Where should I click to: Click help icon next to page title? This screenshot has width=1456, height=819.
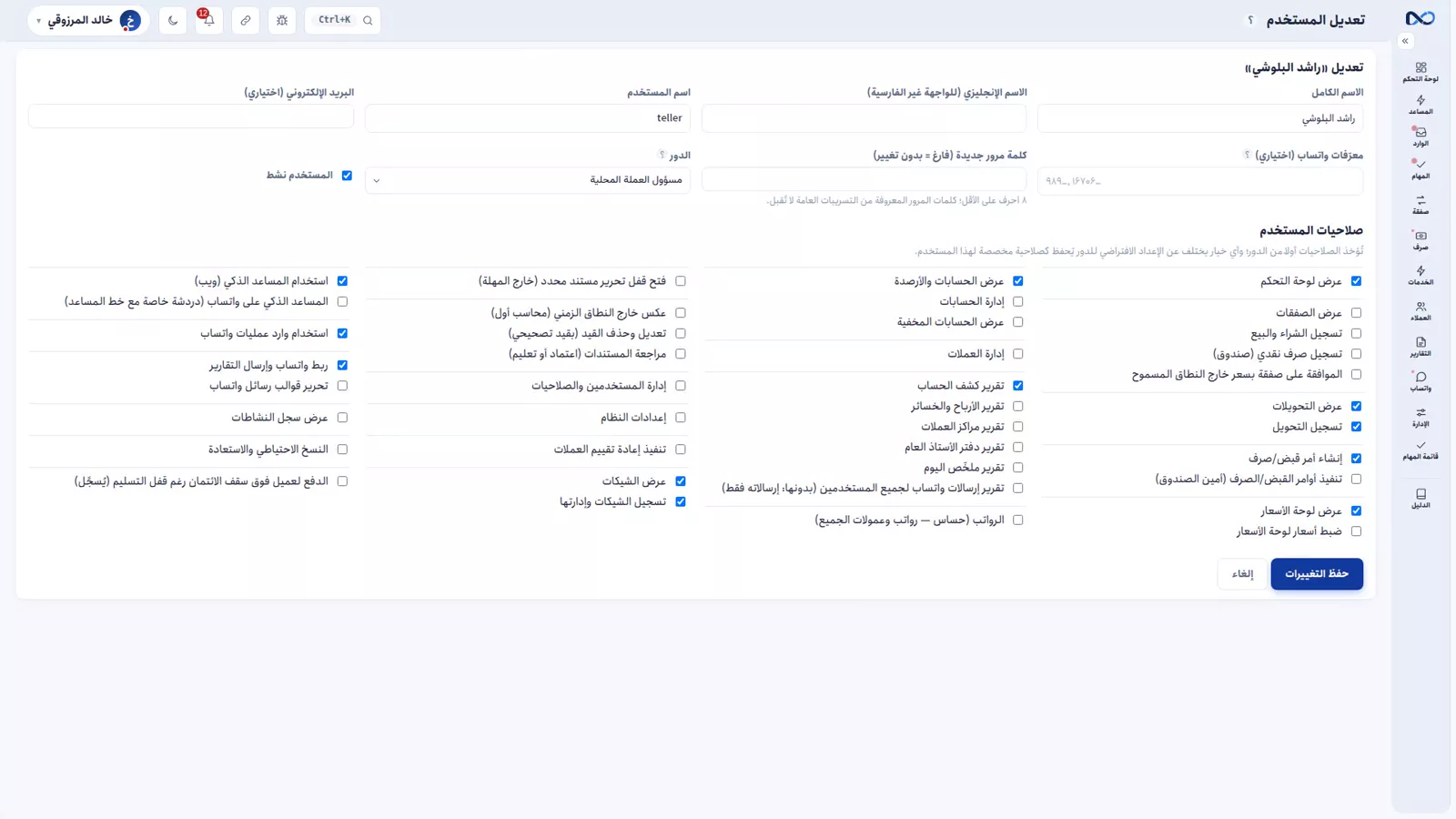(1250, 20)
